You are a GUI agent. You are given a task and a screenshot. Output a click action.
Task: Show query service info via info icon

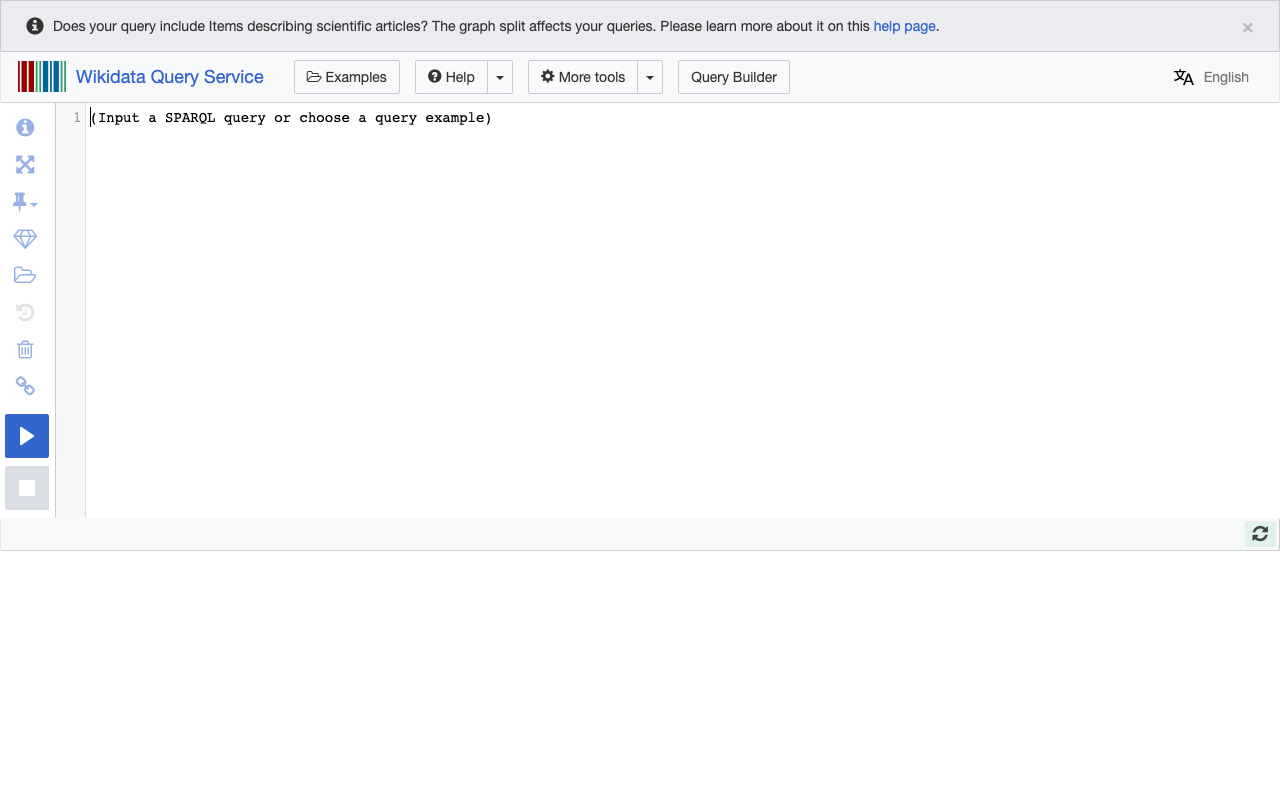[x=24, y=127]
